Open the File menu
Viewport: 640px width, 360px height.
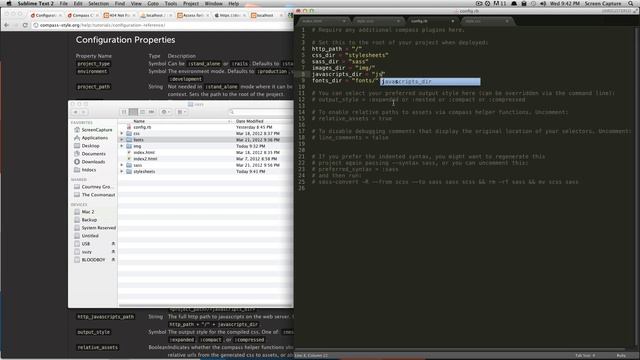pyautogui.click(x=64, y=3)
